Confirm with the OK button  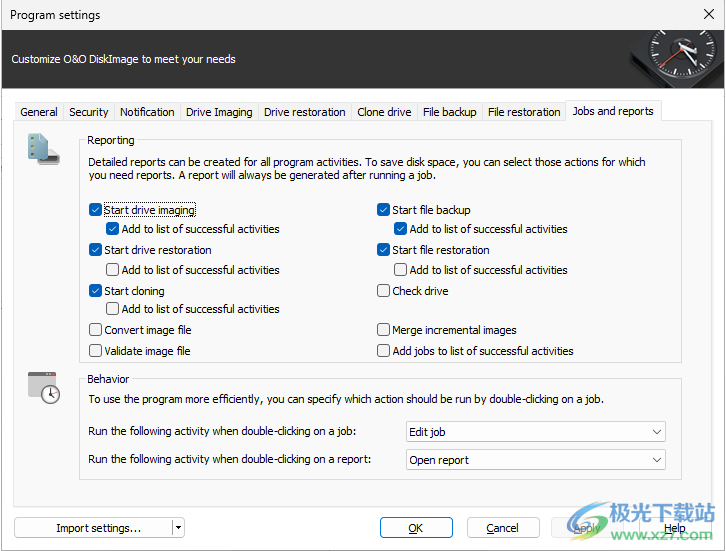pyautogui.click(x=416, y=528)
